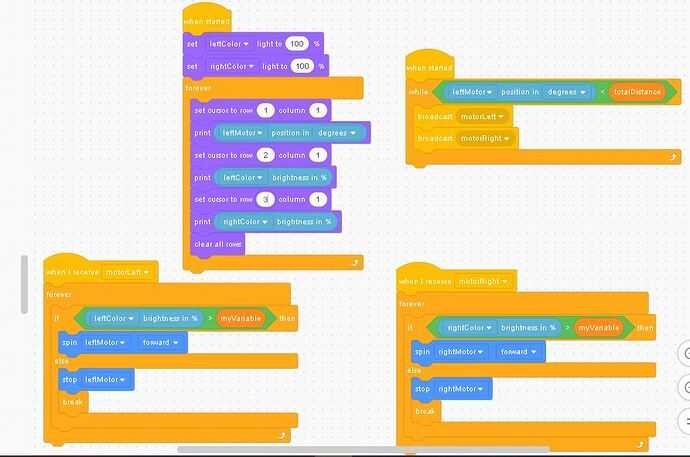The width and height of the screenshot is (690, 457).
Task: Select the break block under stop leftMotor
Action: click(x=73, y=402)
